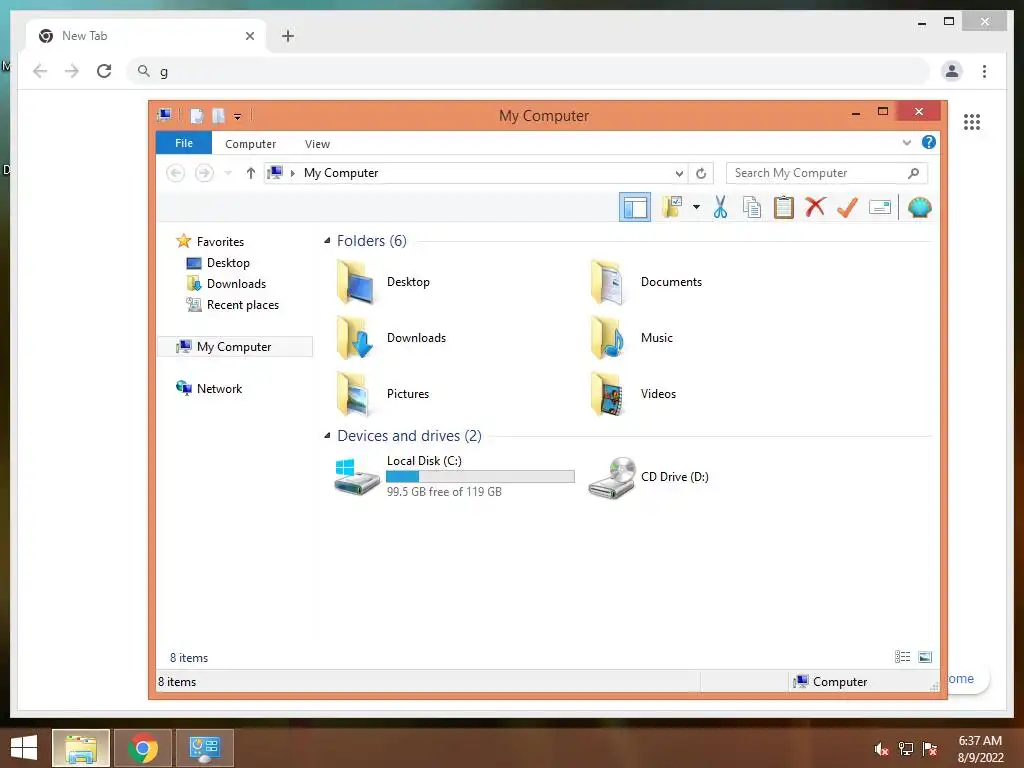Open the Chrome profile icon

[x=952, y=71]
